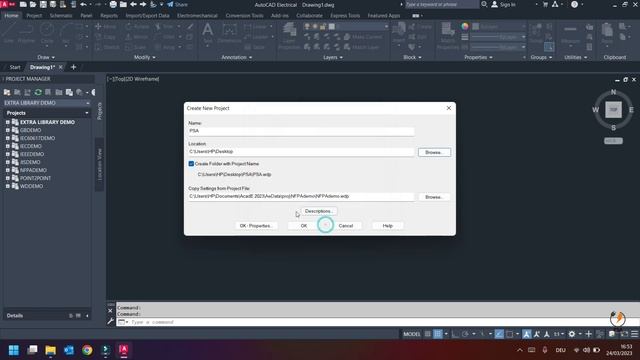Click the Undo arrow in Quick Access toolbar
The height and width of the screenshot is (360, 640).
tap(84, 4)
